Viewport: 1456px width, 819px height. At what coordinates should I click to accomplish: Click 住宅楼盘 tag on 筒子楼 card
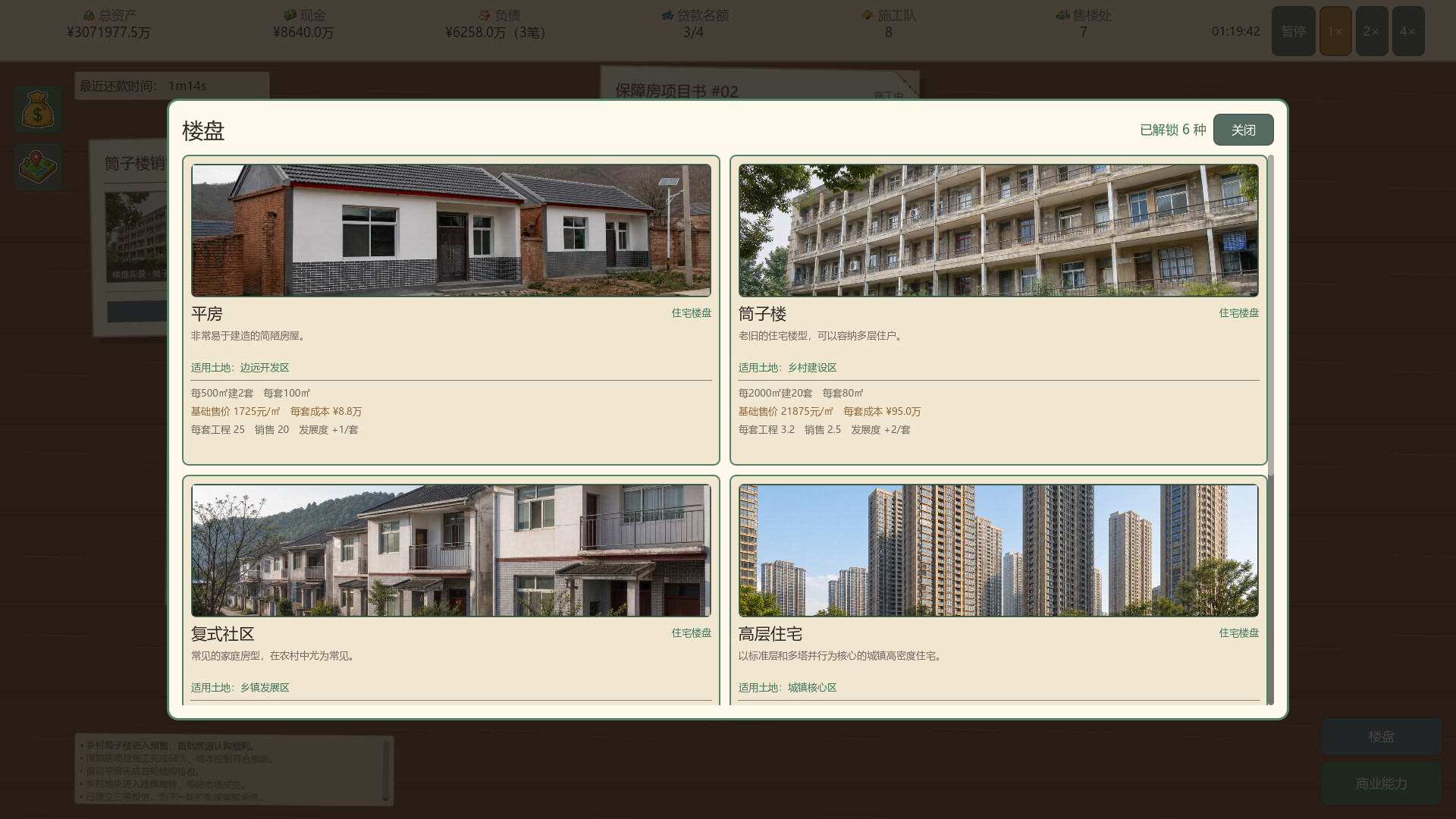point(1238,312)
